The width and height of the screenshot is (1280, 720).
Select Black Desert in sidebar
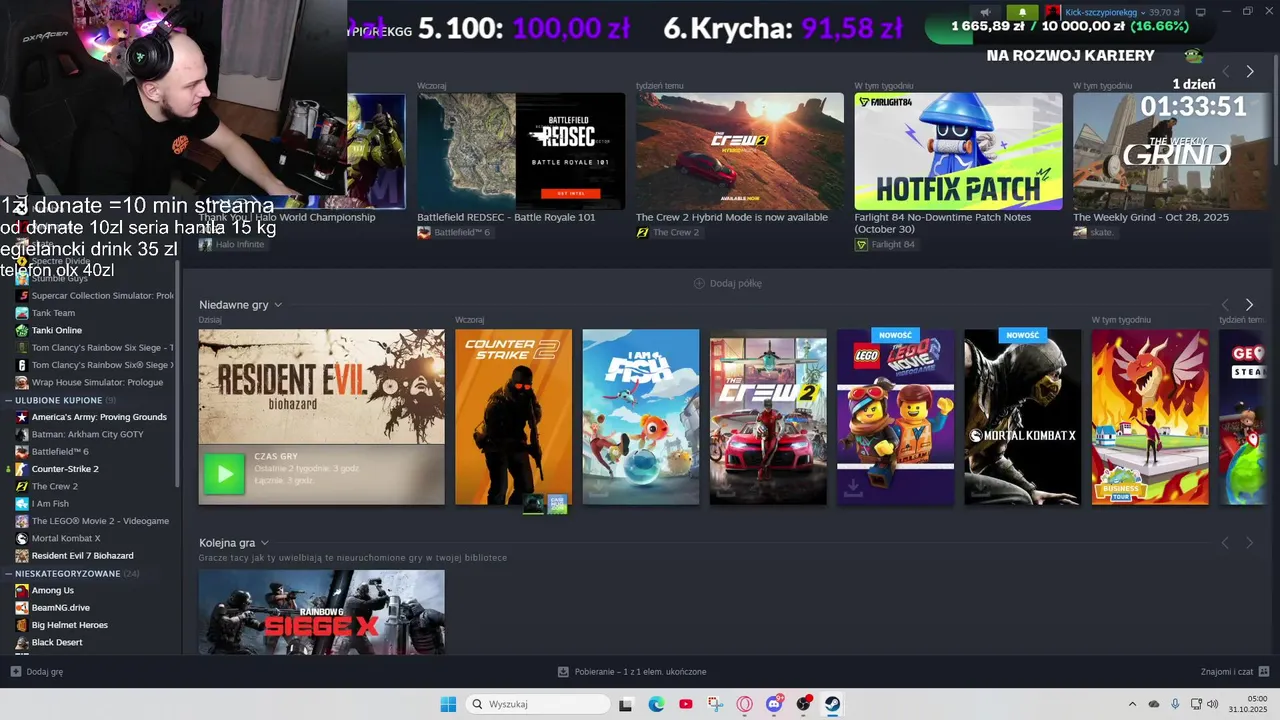coord(57,642)
